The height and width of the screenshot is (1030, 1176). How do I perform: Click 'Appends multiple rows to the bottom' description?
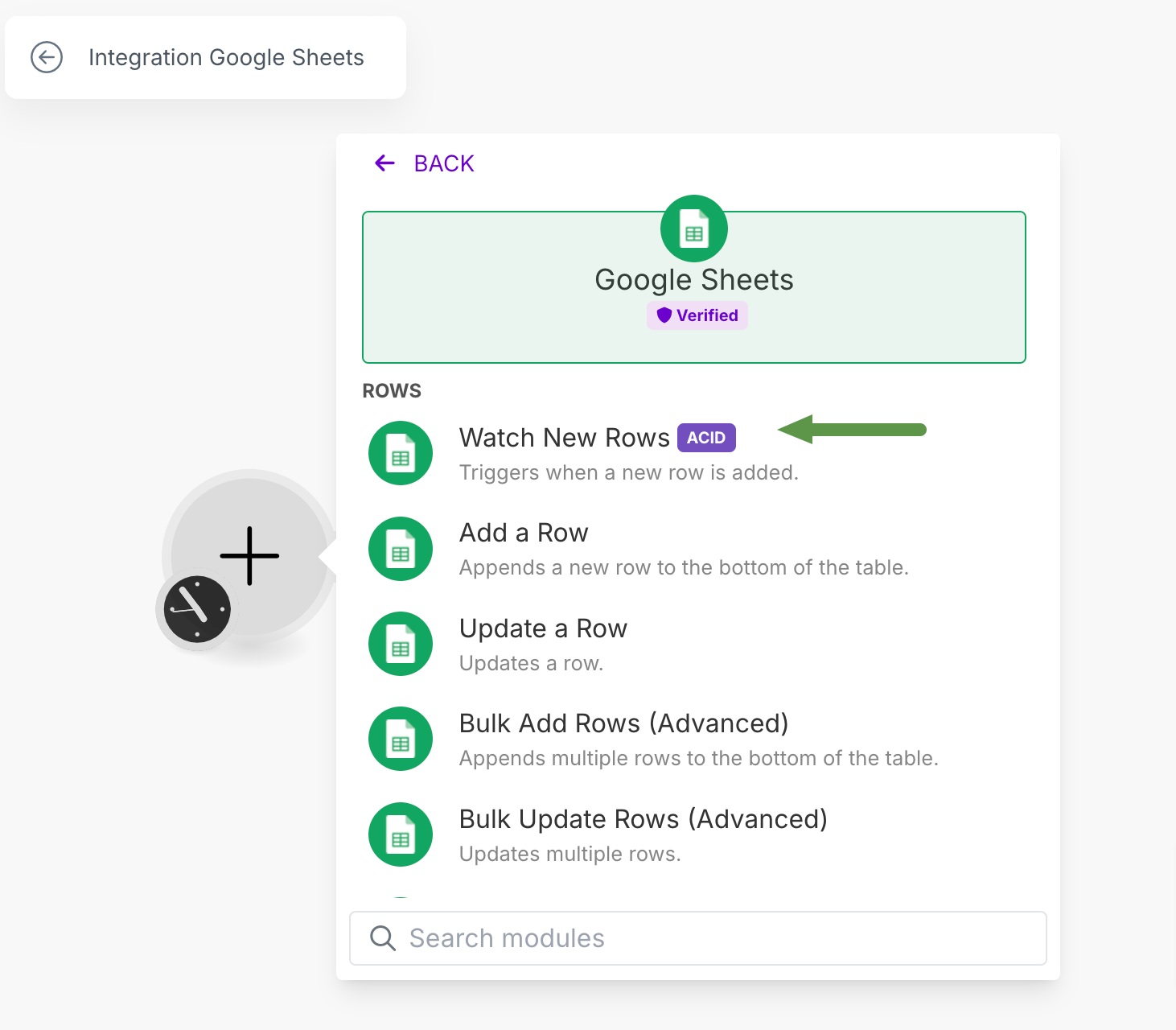699,758
